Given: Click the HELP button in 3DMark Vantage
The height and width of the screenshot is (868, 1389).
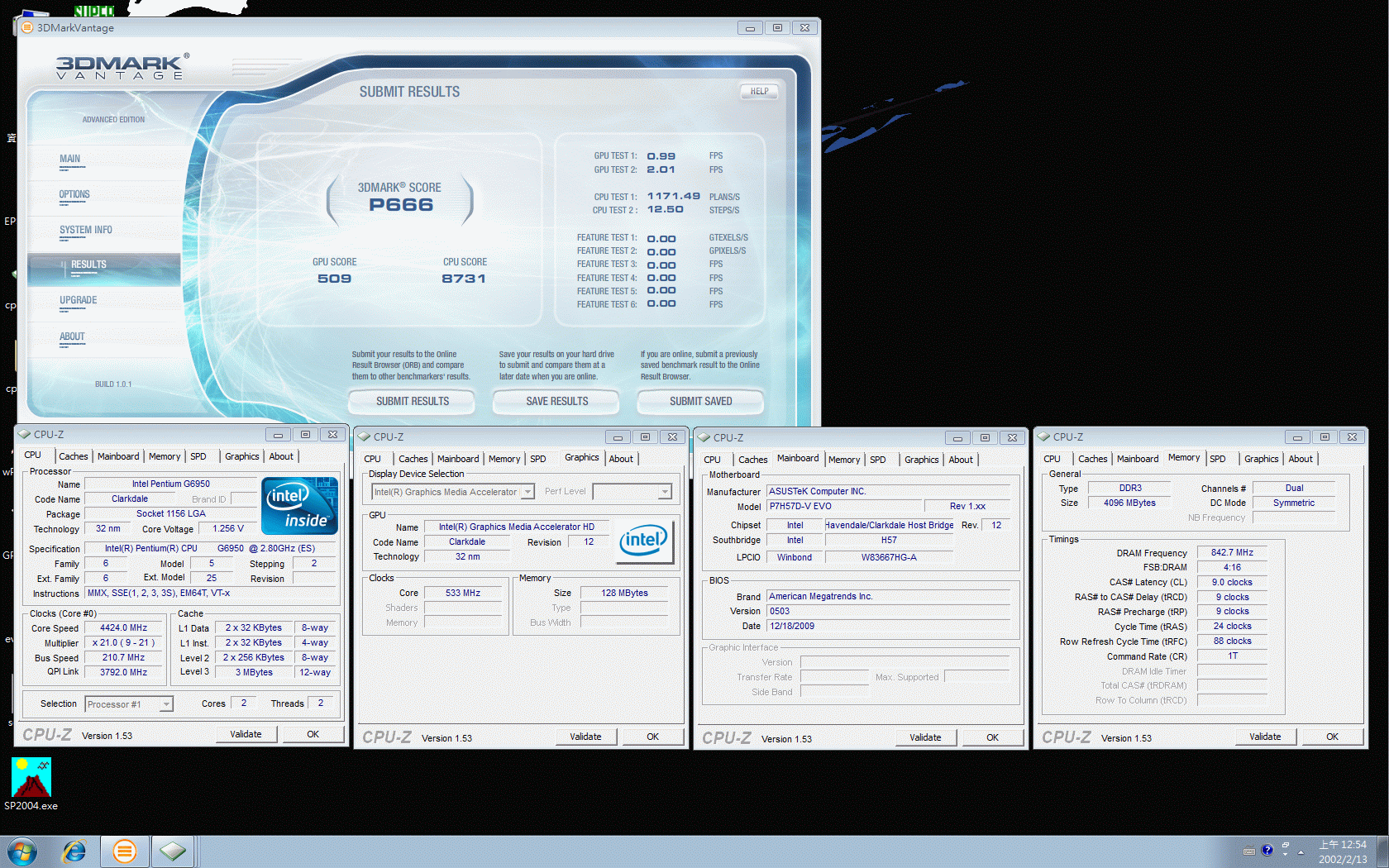Looking at the screenshot, I should 759,92.
